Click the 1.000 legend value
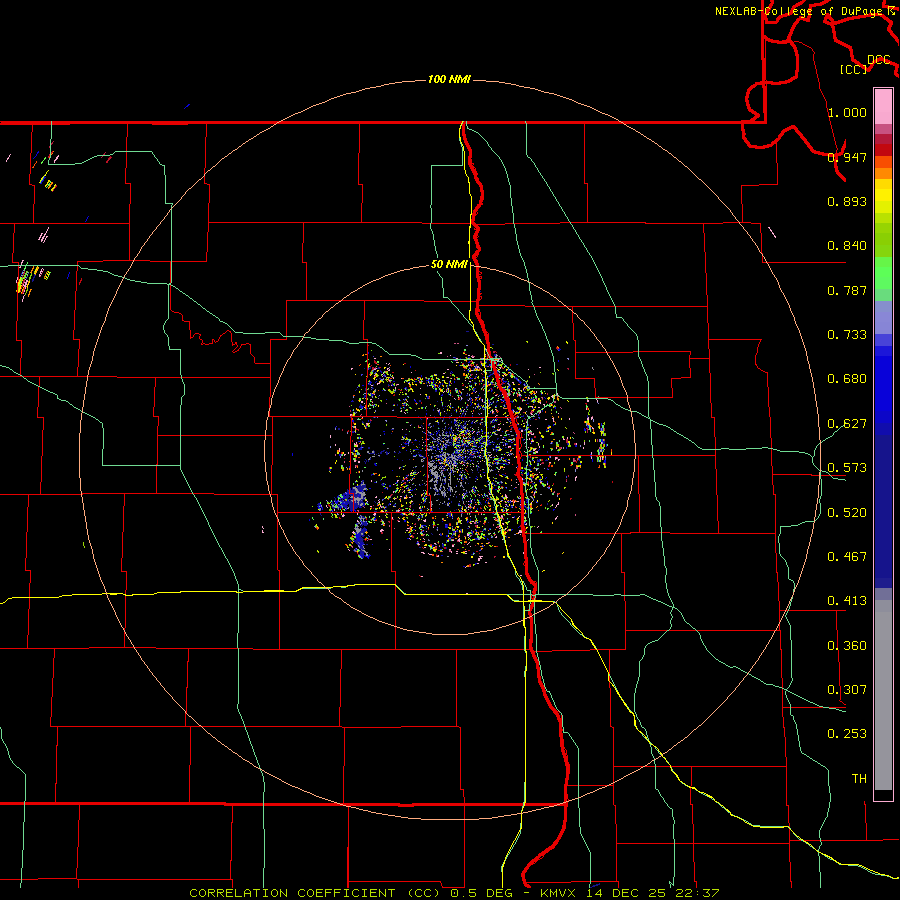The height and width of the screenshot is (900, 900). click(x=847, y=112)
